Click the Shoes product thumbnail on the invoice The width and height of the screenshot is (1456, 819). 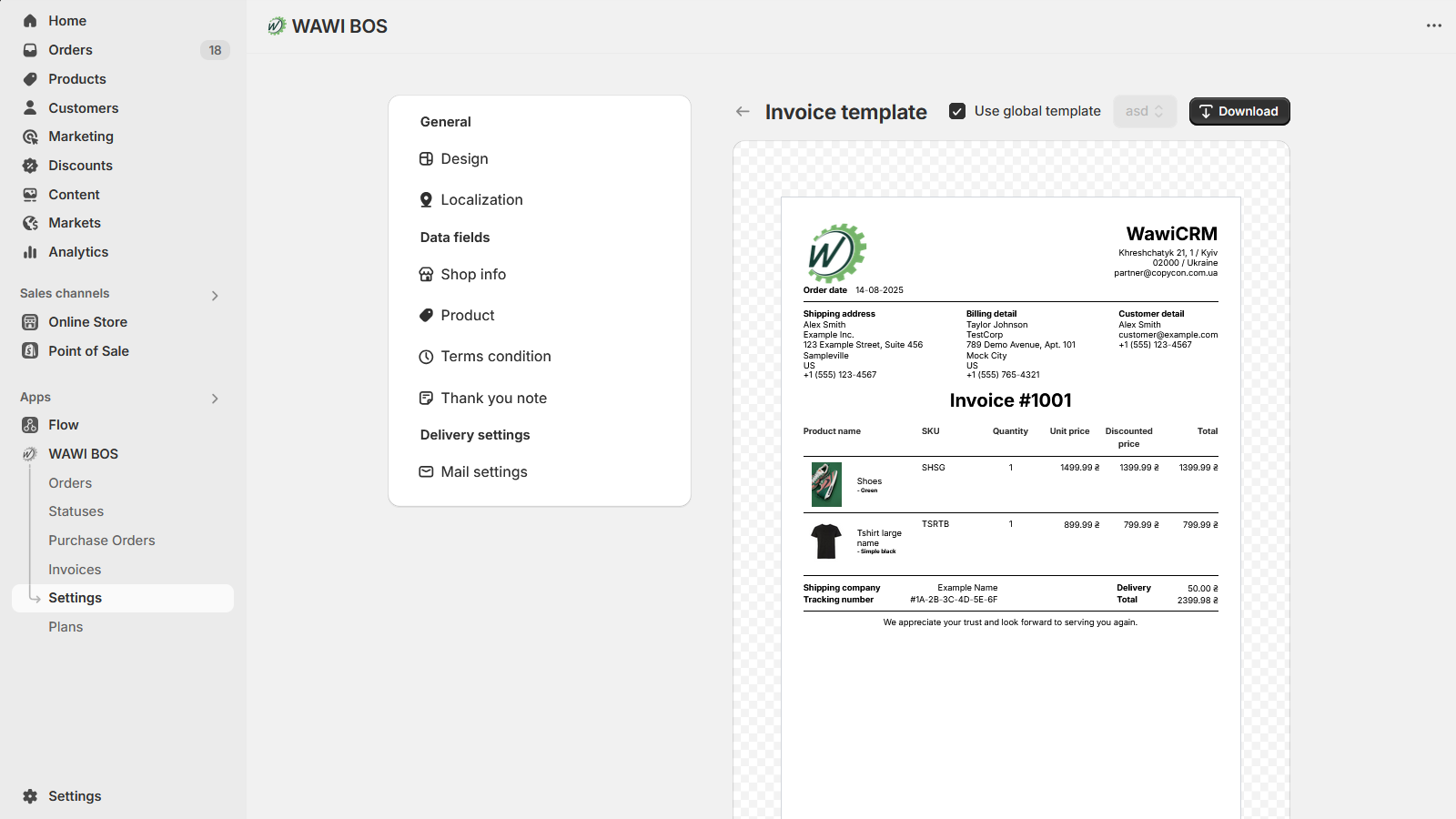coord(825,484)
